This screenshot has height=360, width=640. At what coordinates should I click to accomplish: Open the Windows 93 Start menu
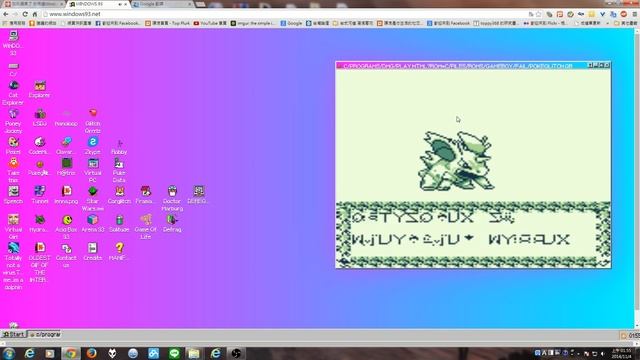pos(13,334)
